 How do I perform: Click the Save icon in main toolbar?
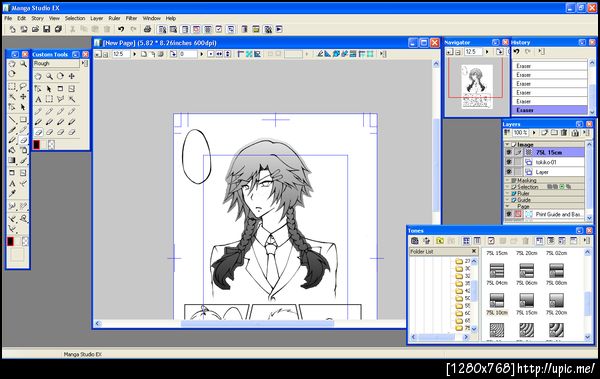pyautogui.click(x=46, y=29)
